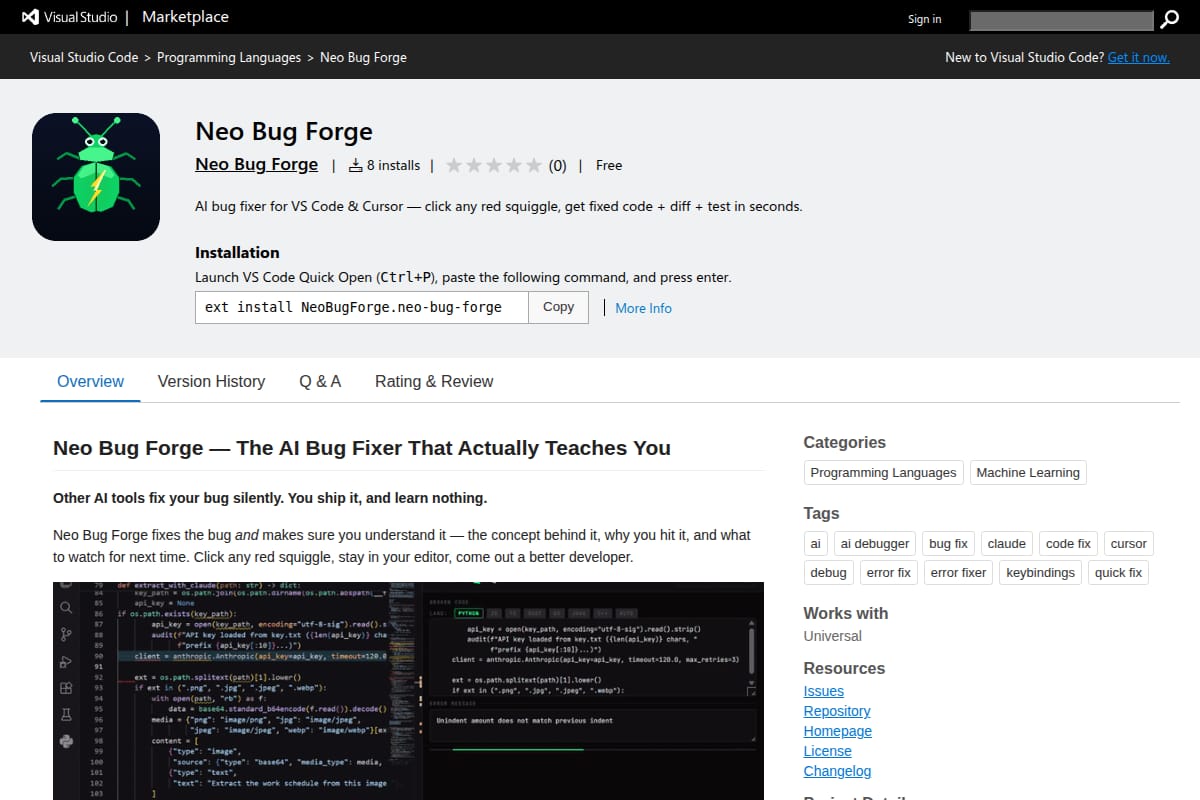Screen dimensions: 1200x800
Task: Open the More Info link
Action: [x=643, y=308]
